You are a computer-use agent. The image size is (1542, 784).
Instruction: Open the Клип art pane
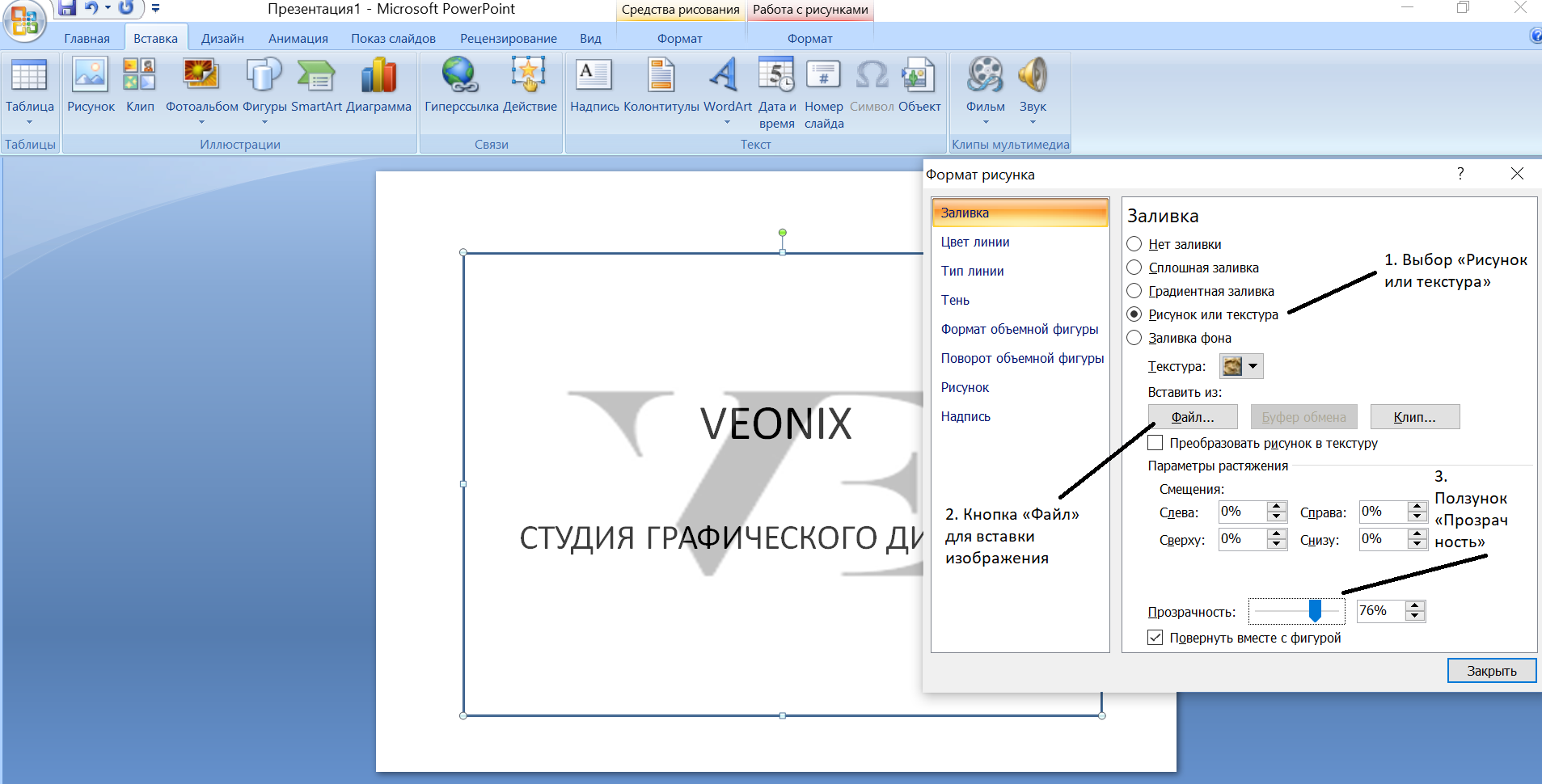(140, 86)
